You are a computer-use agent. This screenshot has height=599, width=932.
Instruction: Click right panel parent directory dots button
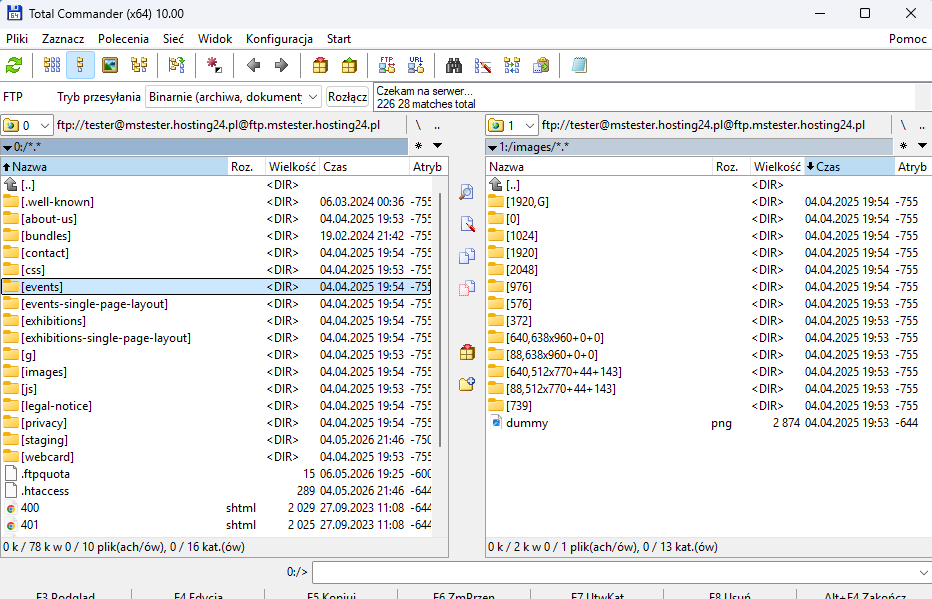coord(922,125)
